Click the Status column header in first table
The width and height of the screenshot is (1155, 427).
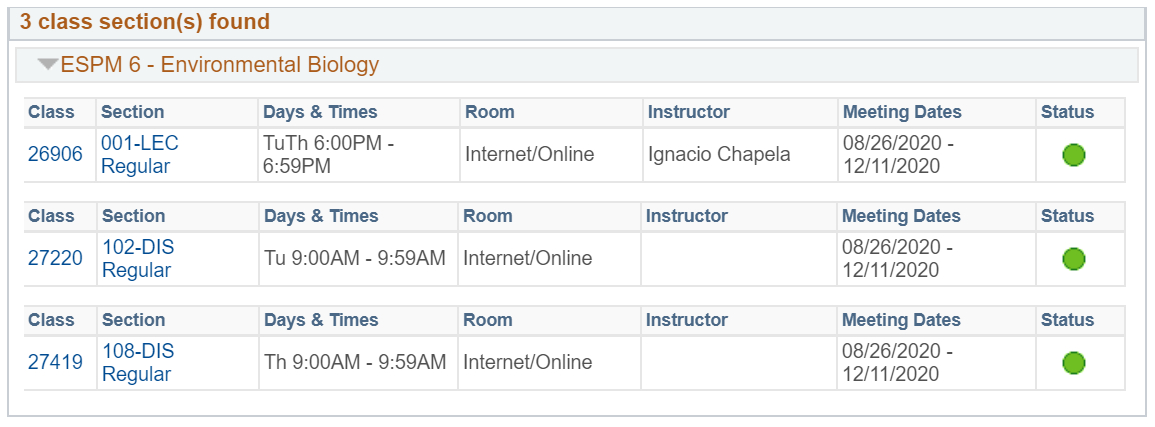click(1067, 112)
